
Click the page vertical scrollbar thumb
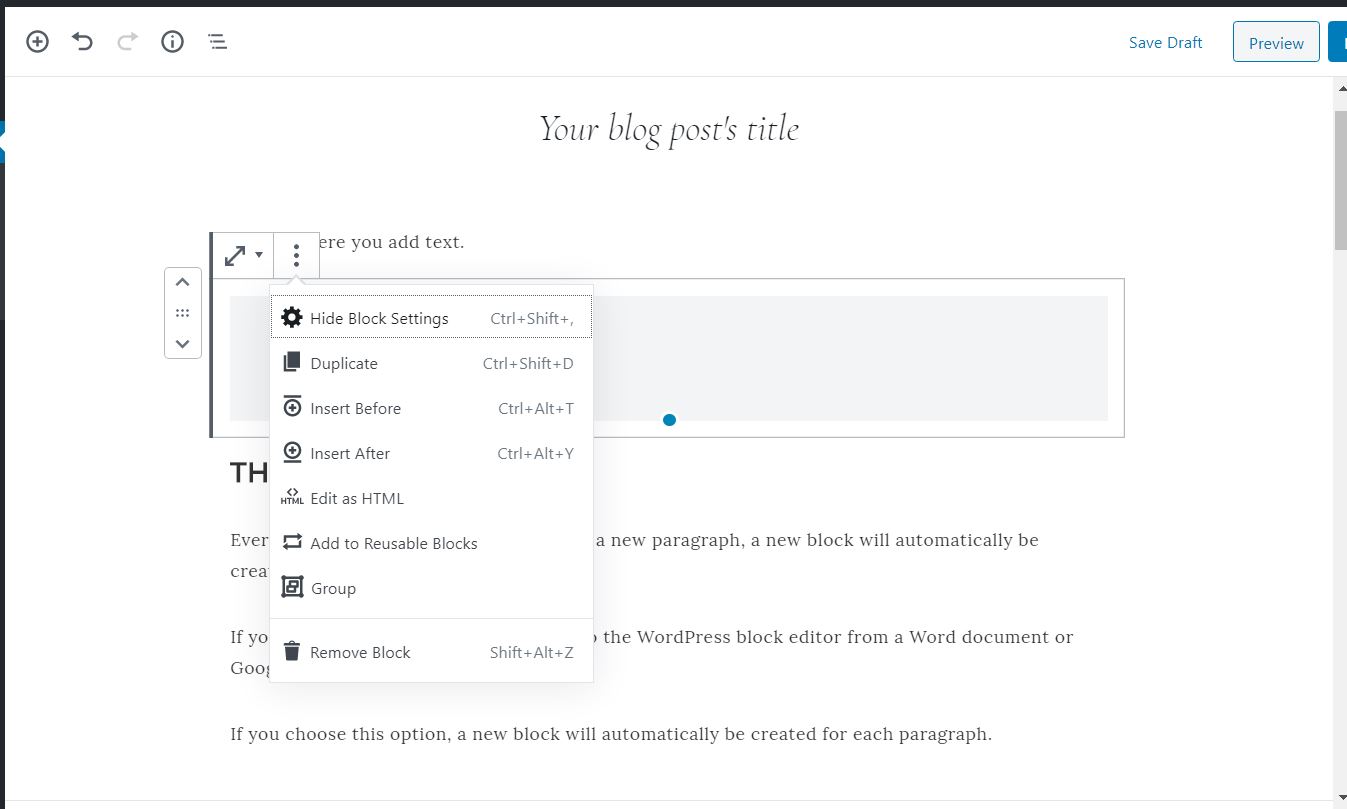coord(1340,180)
